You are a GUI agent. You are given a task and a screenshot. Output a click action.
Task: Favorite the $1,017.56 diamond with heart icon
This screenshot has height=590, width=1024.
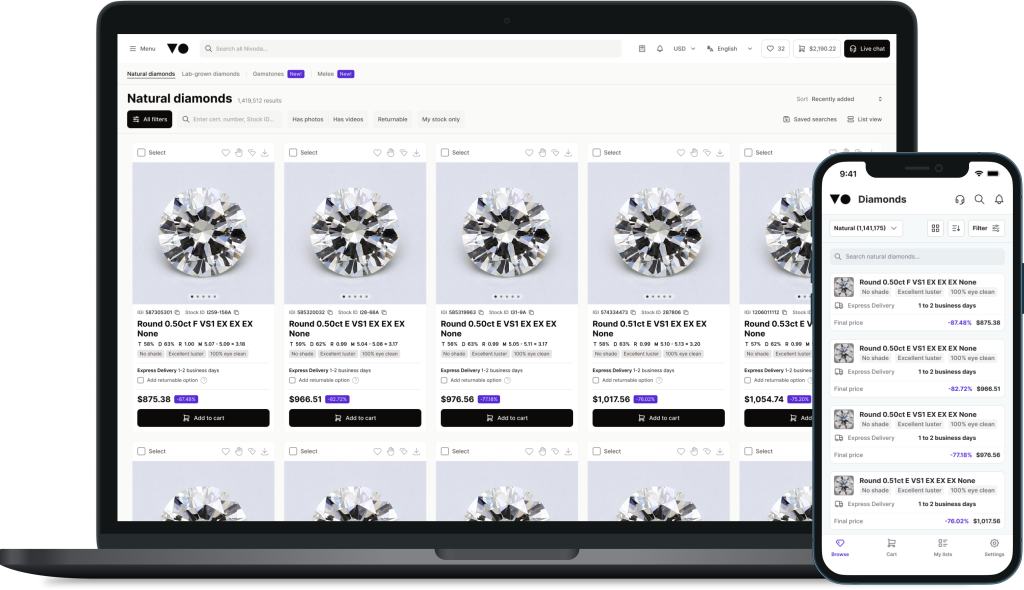tap(680, 152)
